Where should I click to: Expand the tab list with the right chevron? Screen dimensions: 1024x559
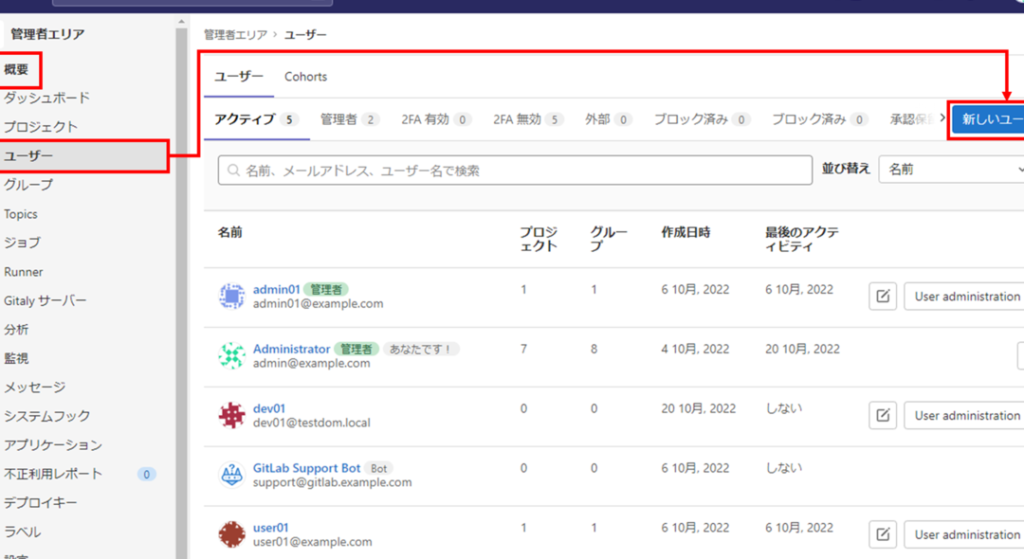click(x=941, y=119)
